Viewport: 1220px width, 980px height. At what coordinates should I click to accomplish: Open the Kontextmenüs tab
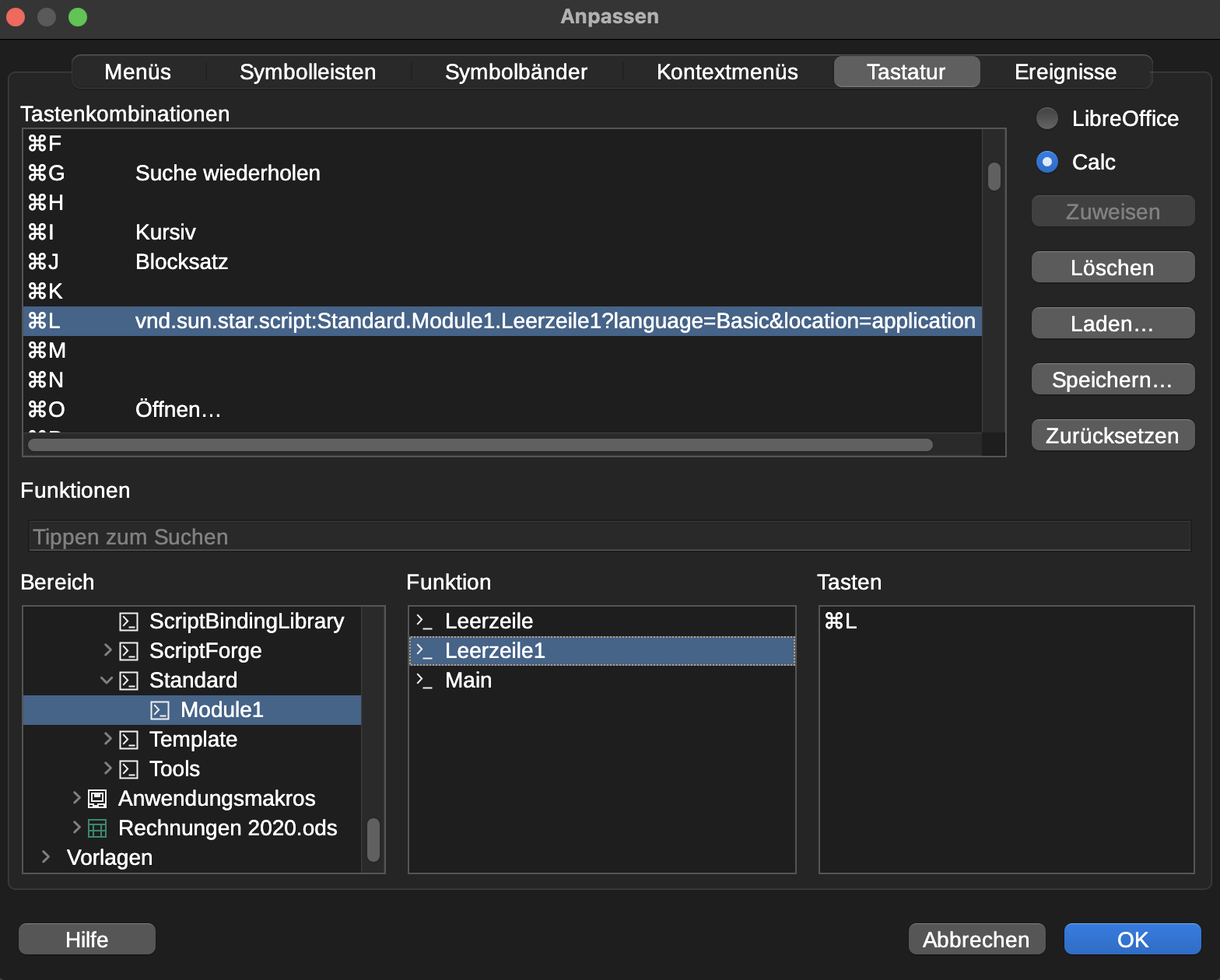tap(727, 72)
